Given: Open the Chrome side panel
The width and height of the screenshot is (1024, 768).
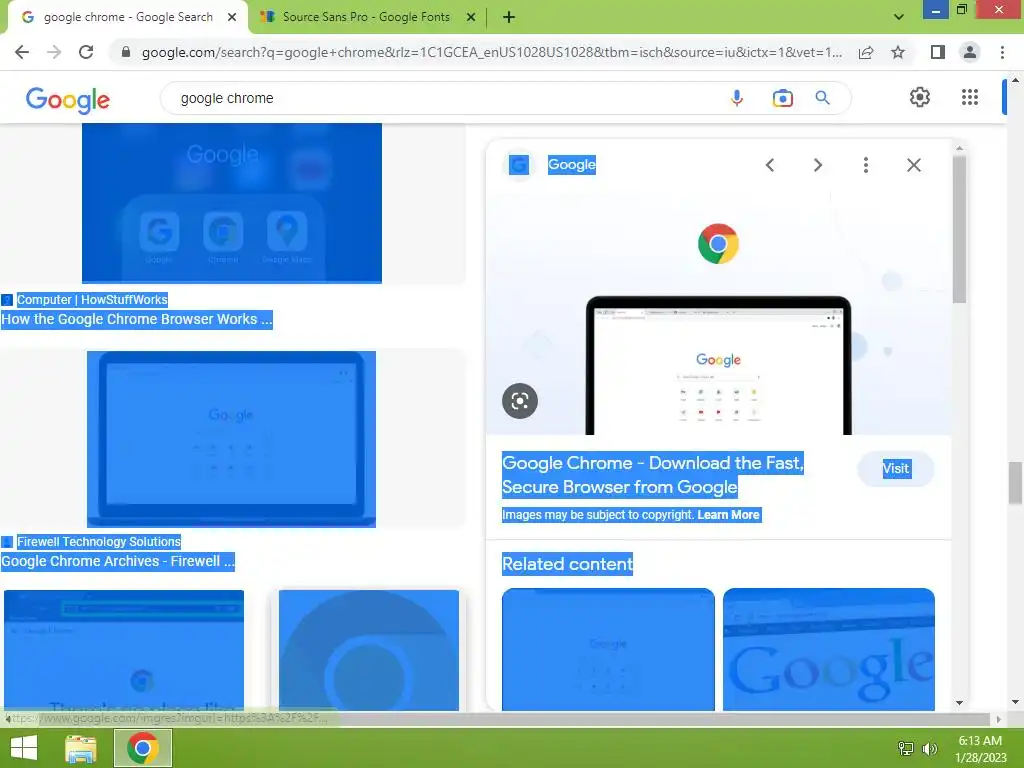Looking at the screenshot, I should pyautogui.click(x=938, y=52).
